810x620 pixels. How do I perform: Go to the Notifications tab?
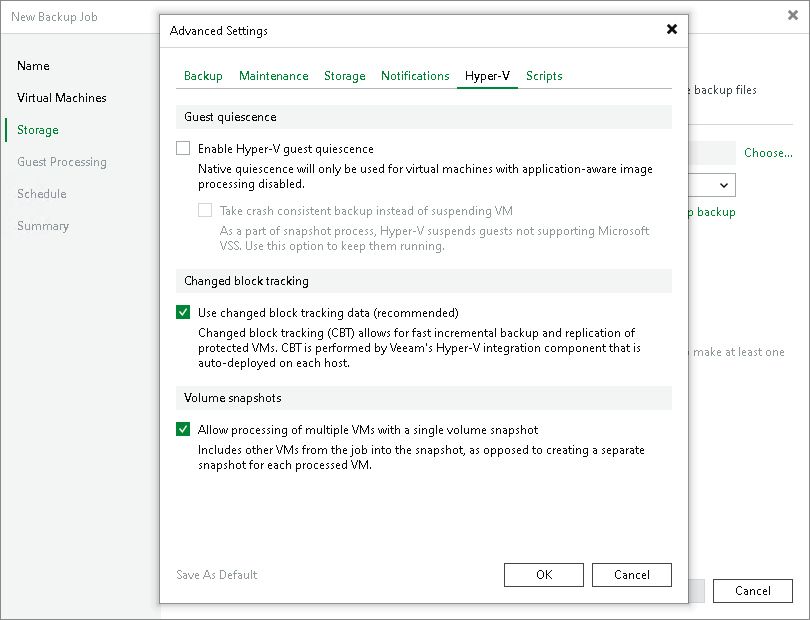(x=415, y=76)
